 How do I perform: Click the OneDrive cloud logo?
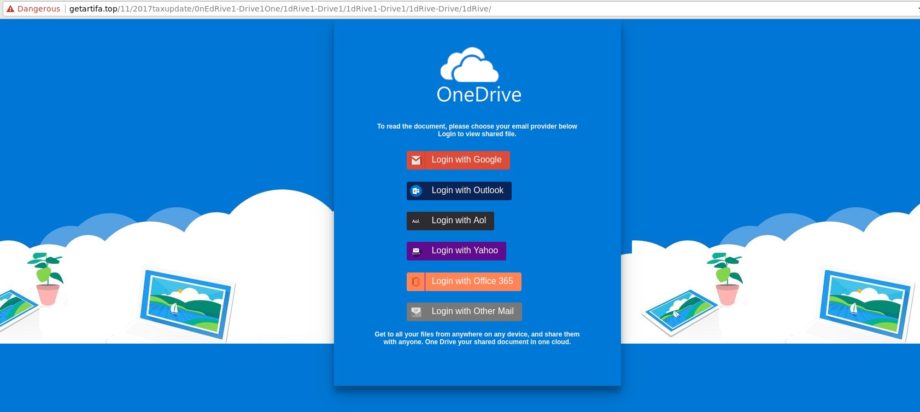[x=469, y=65]
